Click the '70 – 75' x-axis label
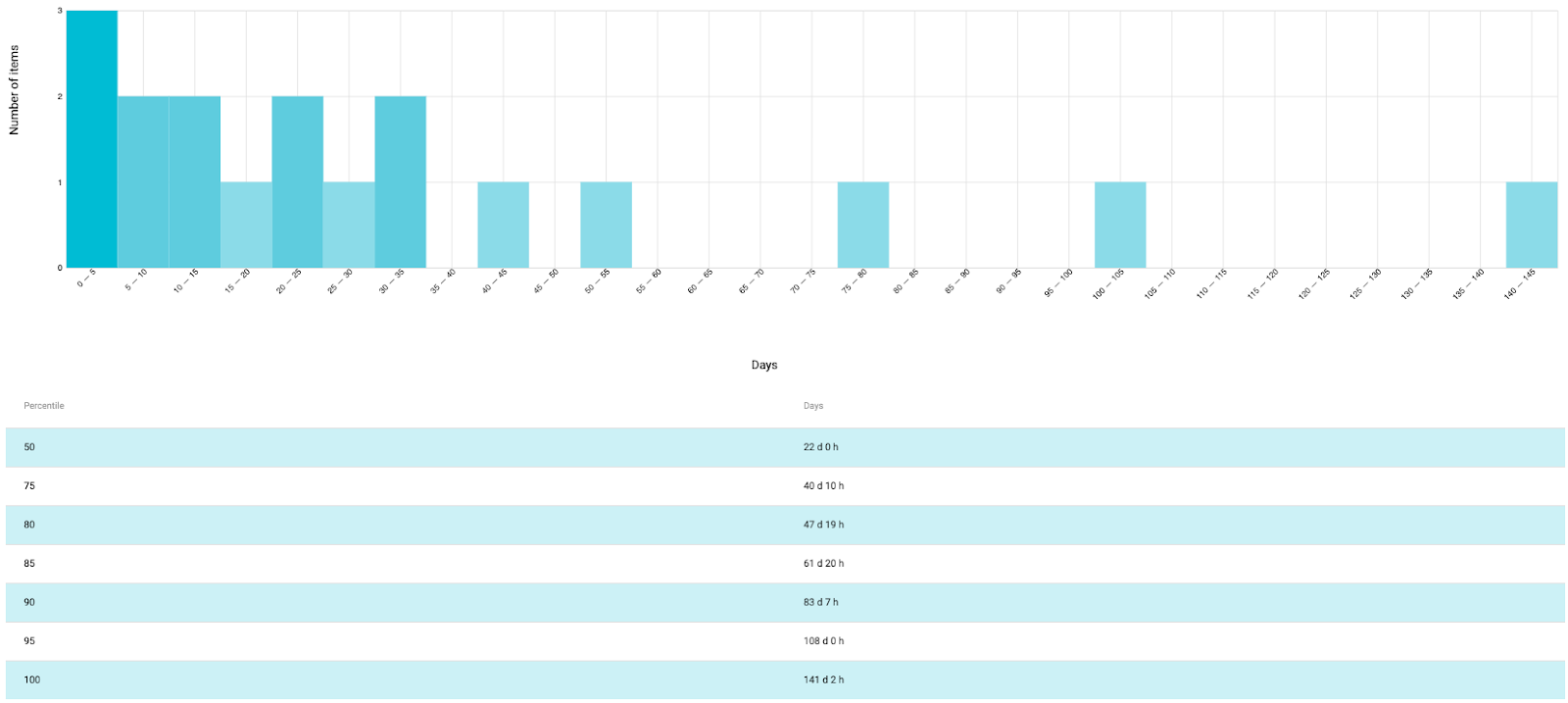Screen dimensions: 1568x703 coord(804,281)
